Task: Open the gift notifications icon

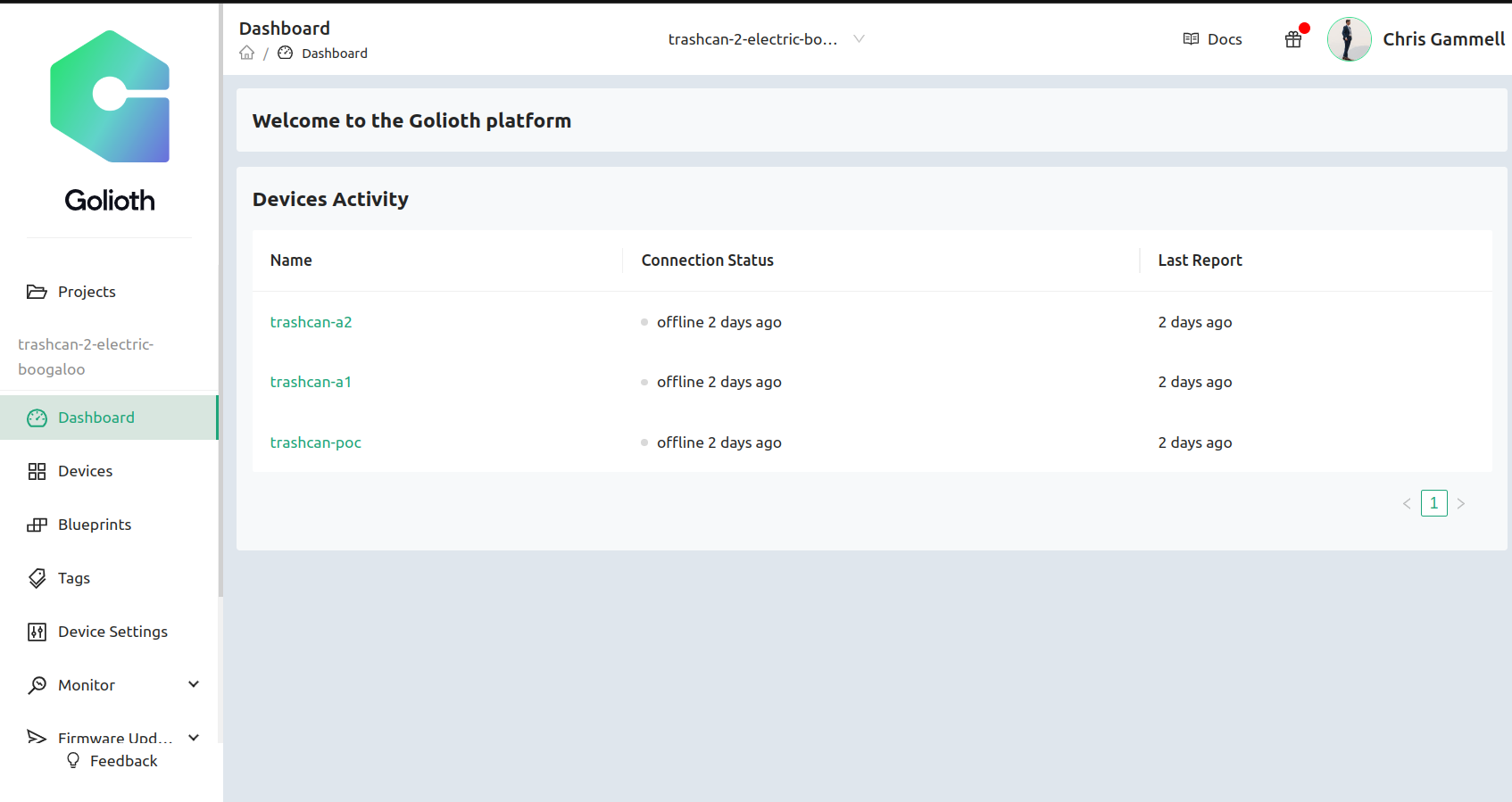Action: pyautogui.click(x=1293, y=39)
